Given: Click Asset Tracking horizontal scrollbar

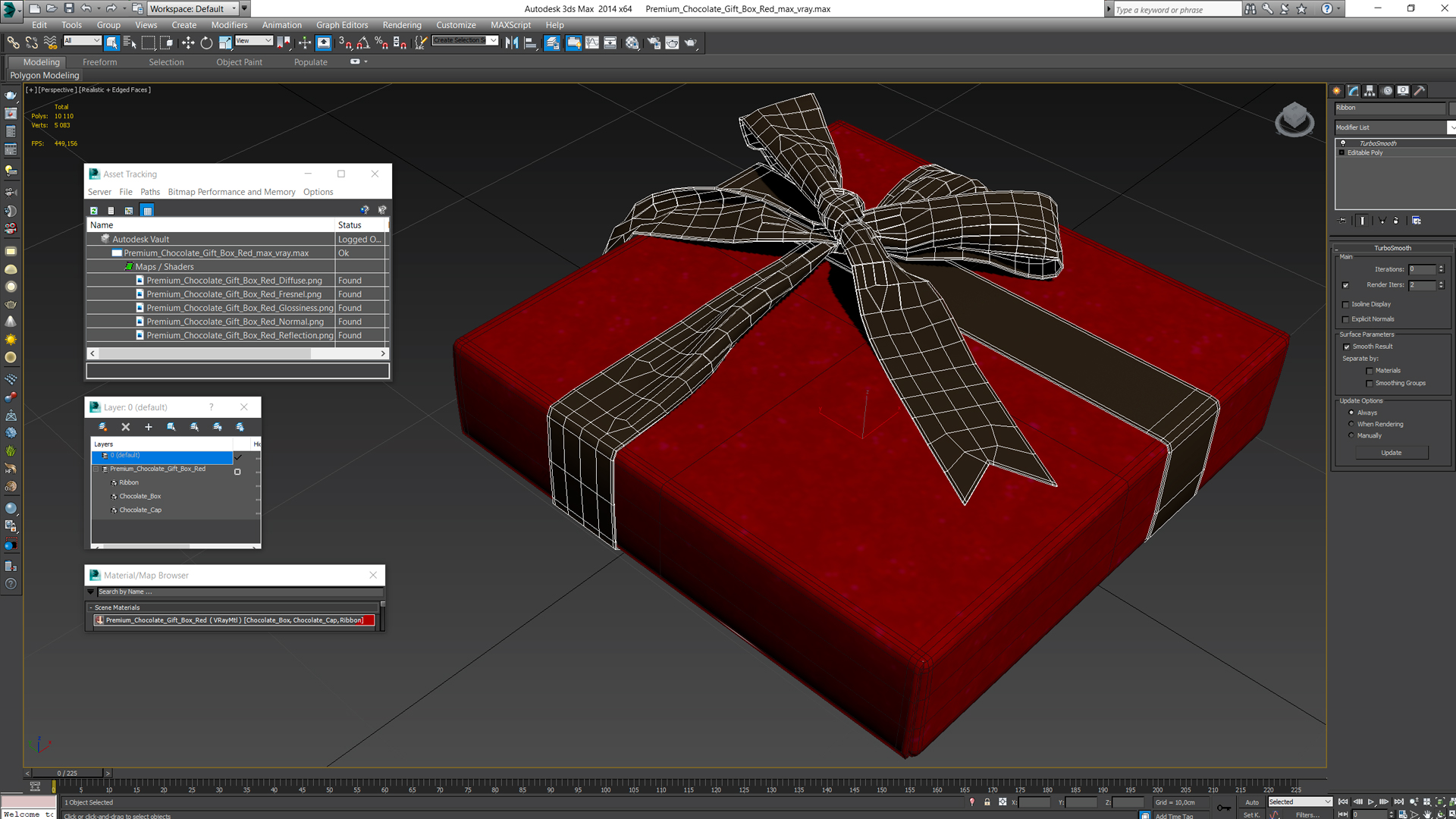Looking at the screenshot, I should coord(205,353).
